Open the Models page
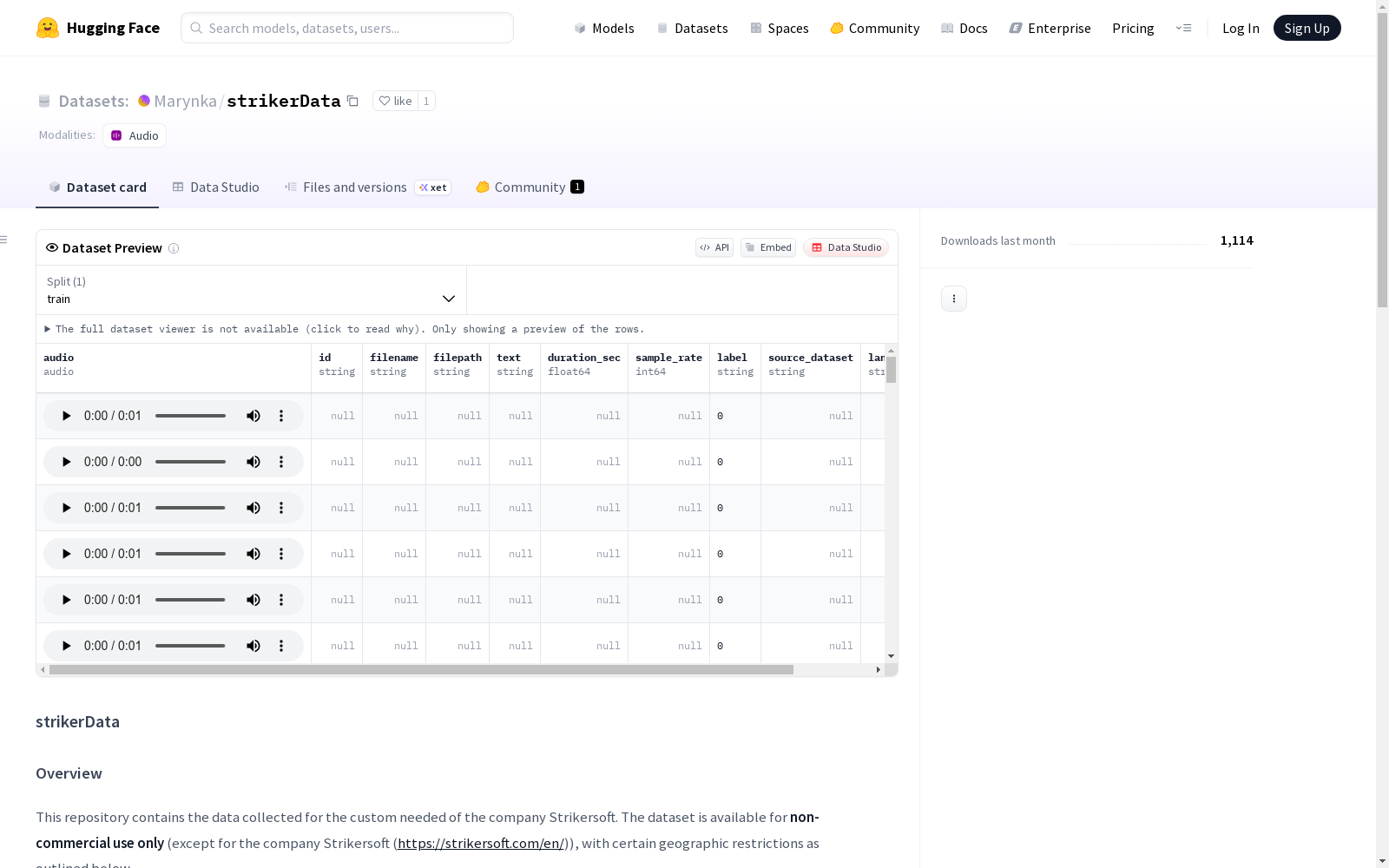The width and height of the screenshot is (1389, 868). click(x=604, y=28)
